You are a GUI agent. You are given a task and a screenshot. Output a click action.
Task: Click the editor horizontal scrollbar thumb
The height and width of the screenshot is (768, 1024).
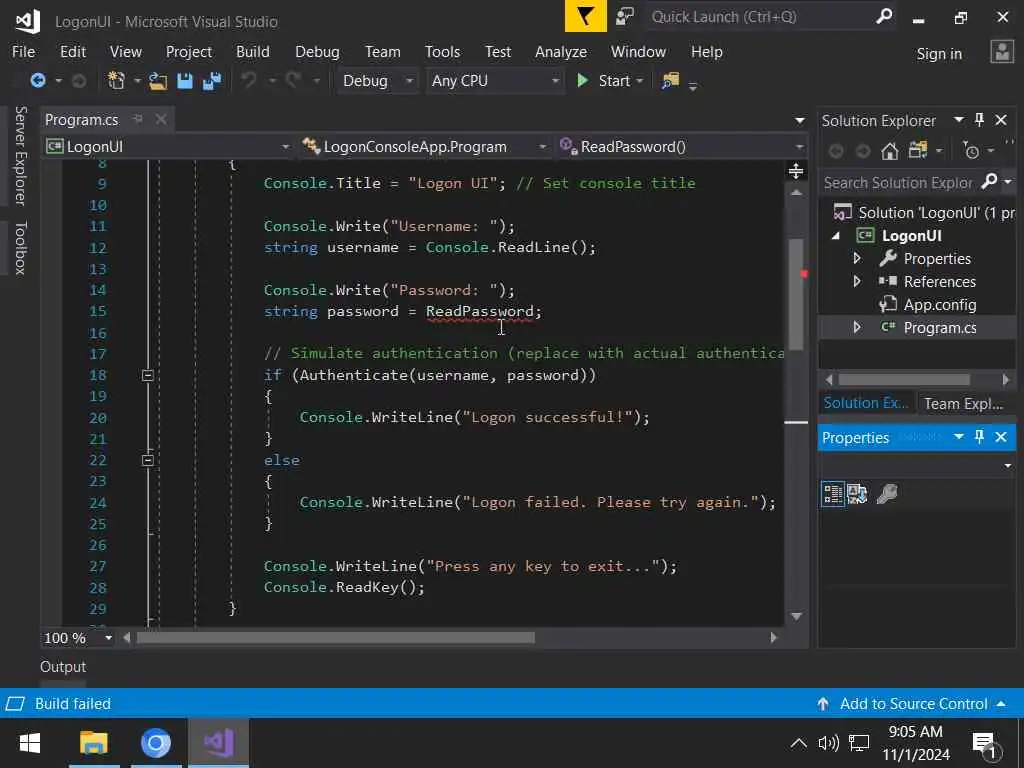click(x=336, y=637)
